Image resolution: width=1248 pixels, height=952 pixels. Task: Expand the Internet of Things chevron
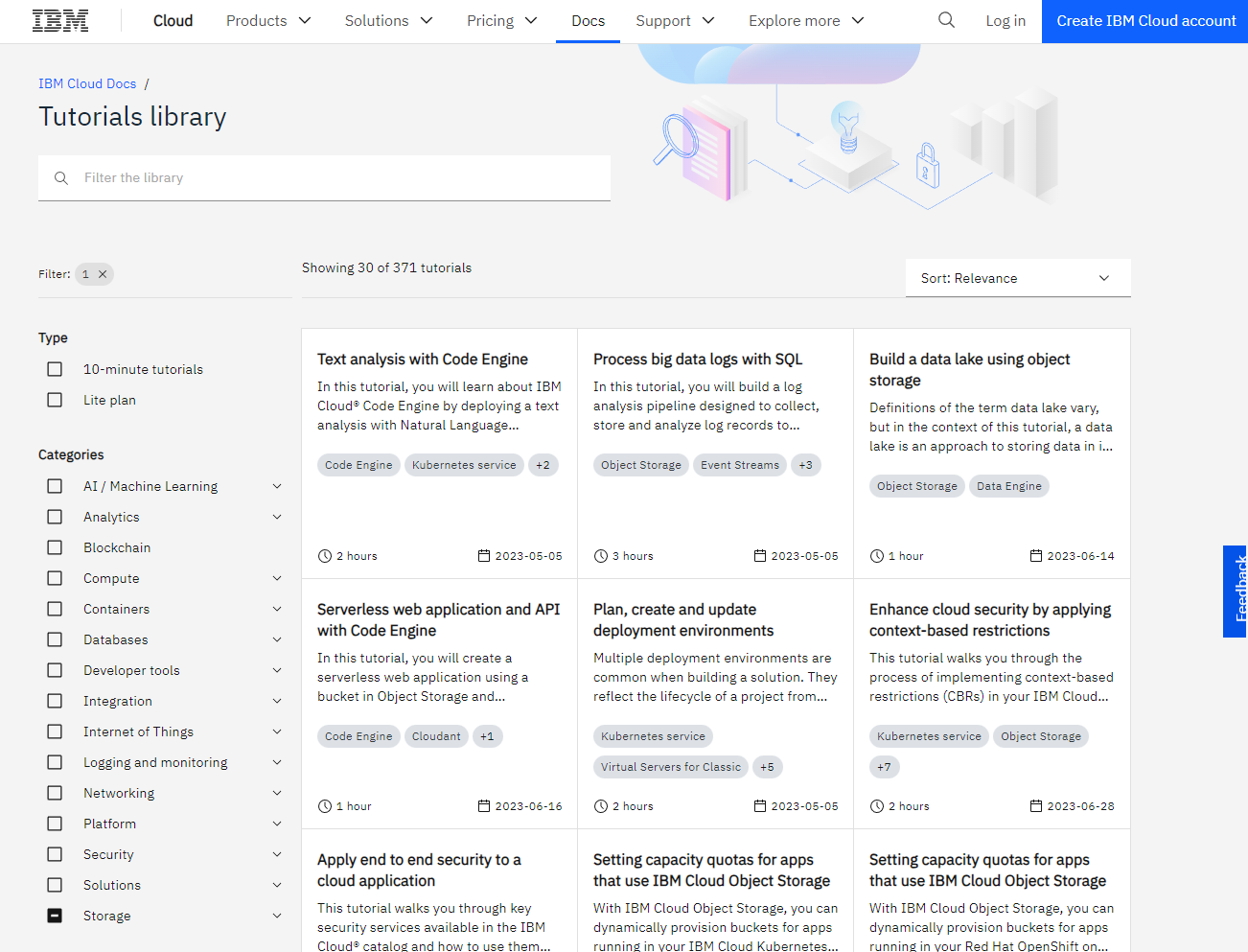click(277, 731)
